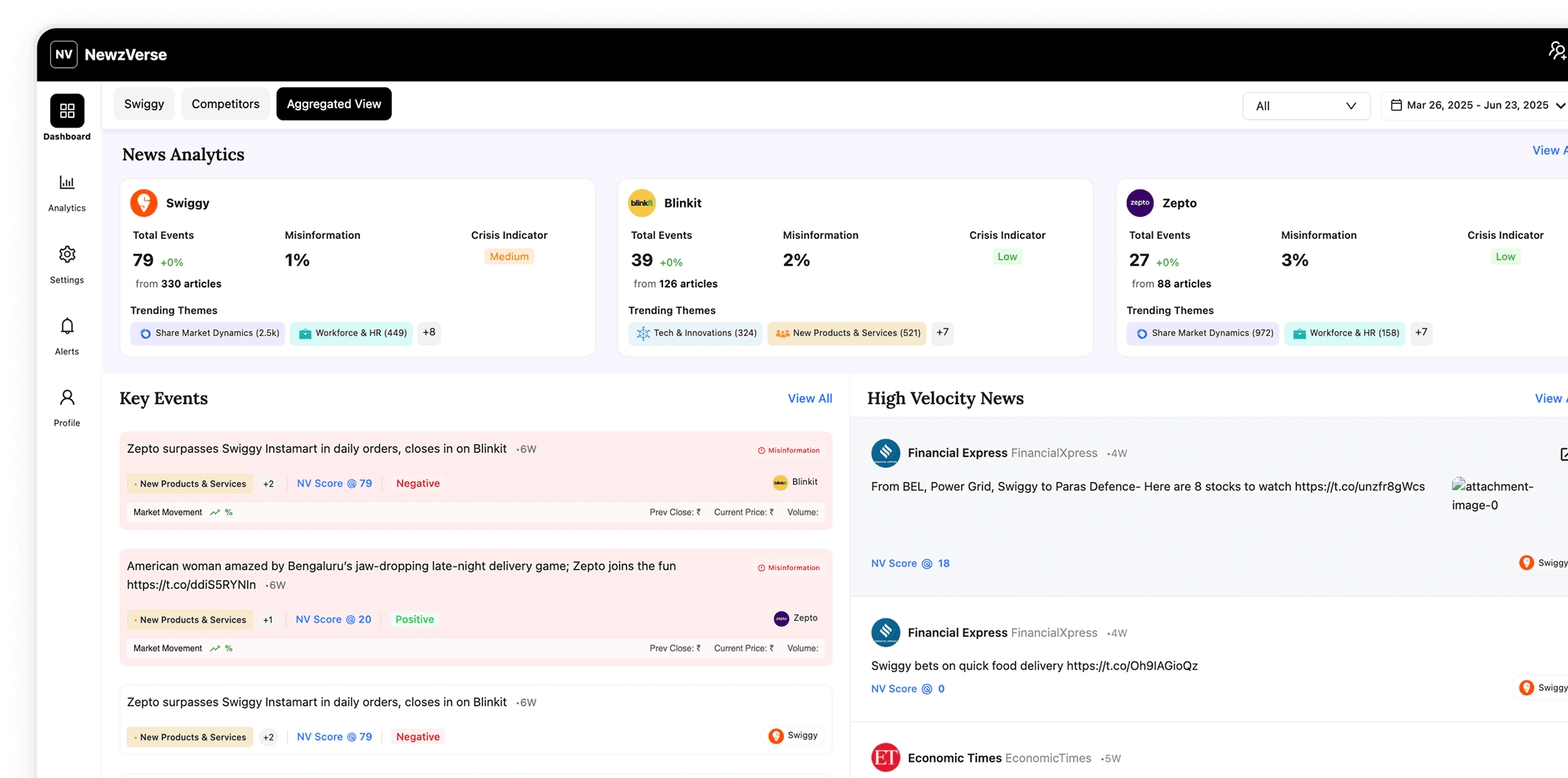
Task: Expand Zepto's +7 more trending themes
Action: click(1421, 333)
